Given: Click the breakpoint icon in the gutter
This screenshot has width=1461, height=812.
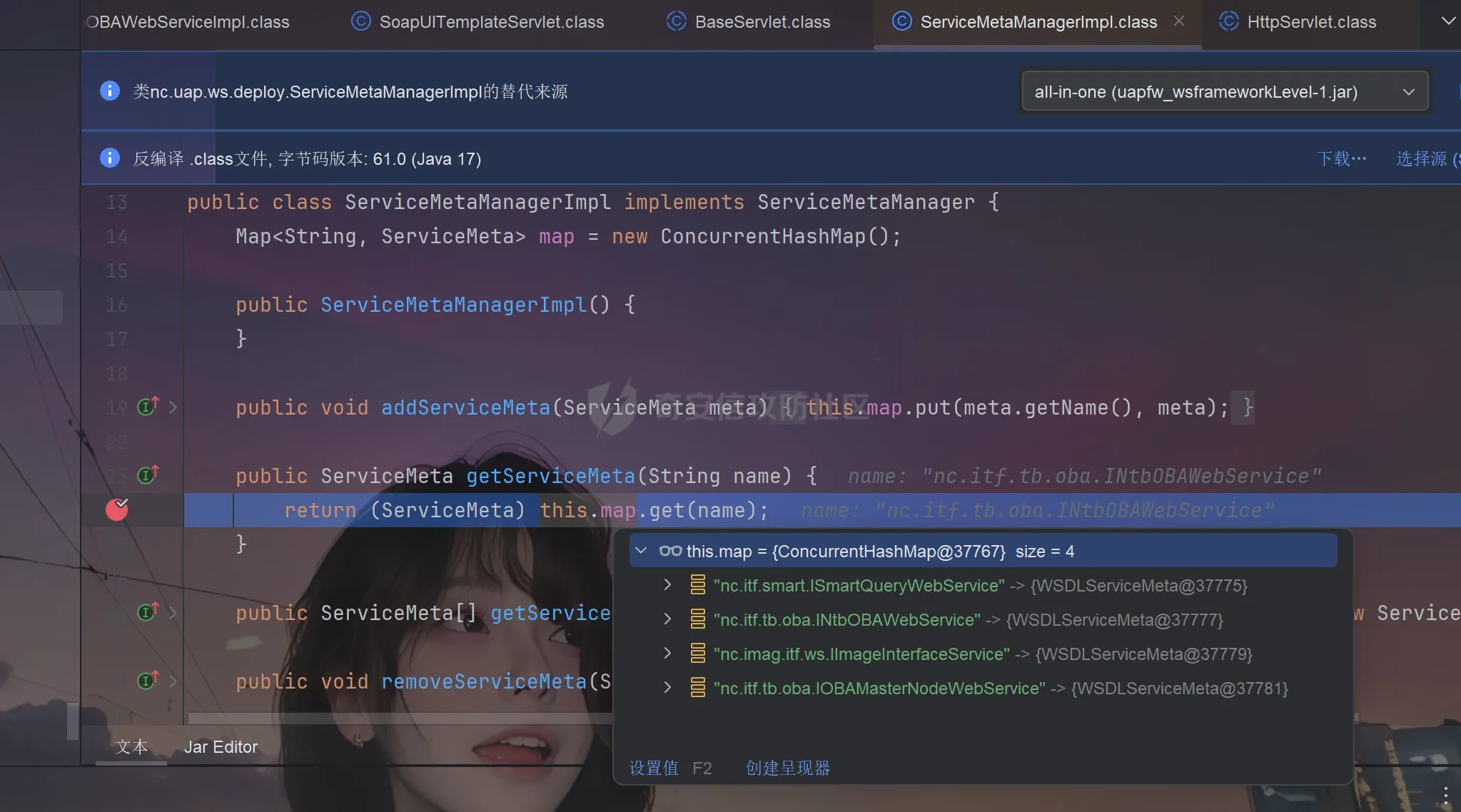Looking at the screenshot, I should point(117,509).
